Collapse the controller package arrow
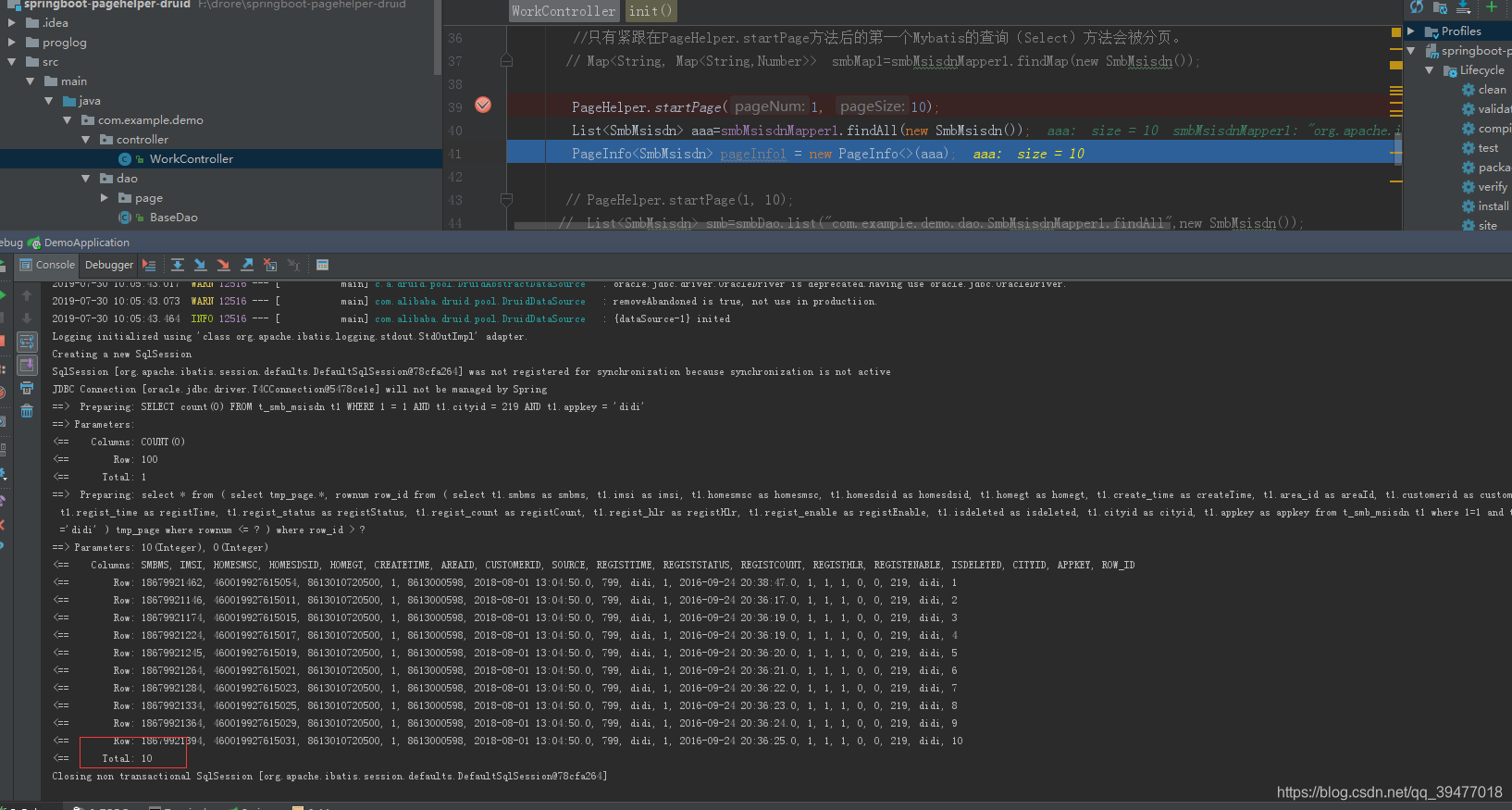The image size is (1512, 810). [x=86, y=140]
